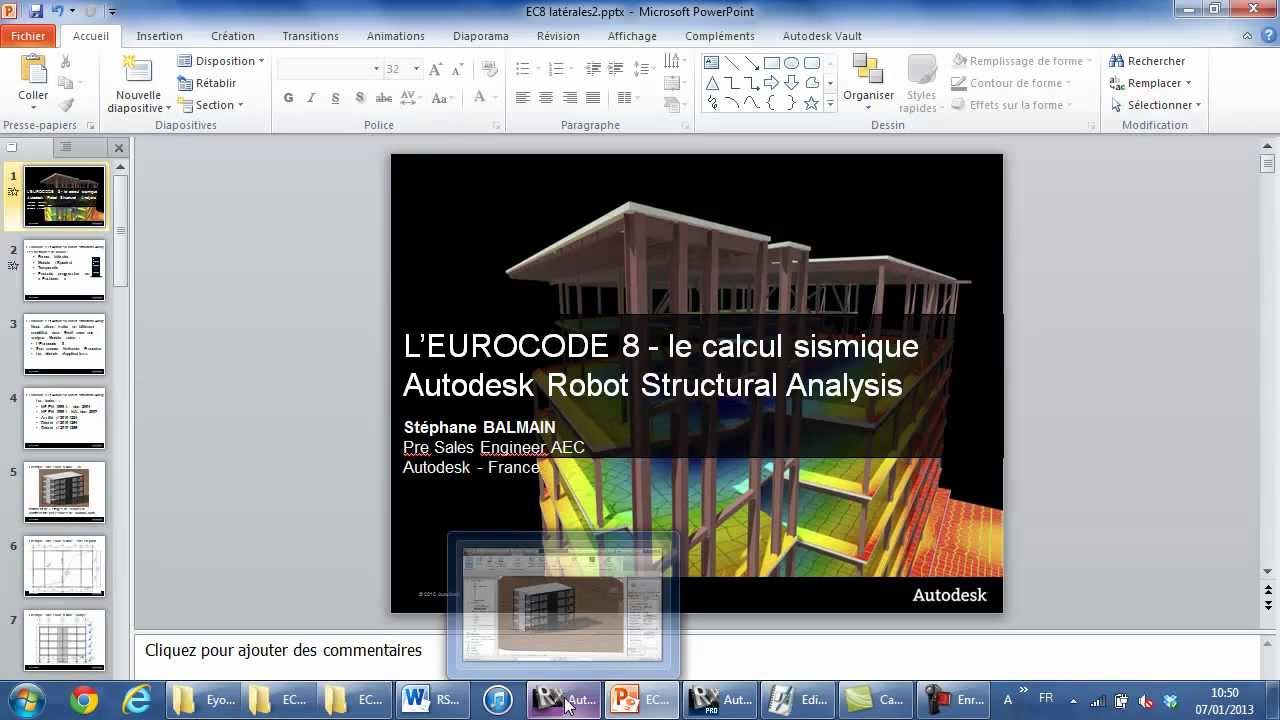The height and width of the screenshot is (720, 1280).
Task: Select slide 2 thumbnail
Action: click(x=64, y=270)
